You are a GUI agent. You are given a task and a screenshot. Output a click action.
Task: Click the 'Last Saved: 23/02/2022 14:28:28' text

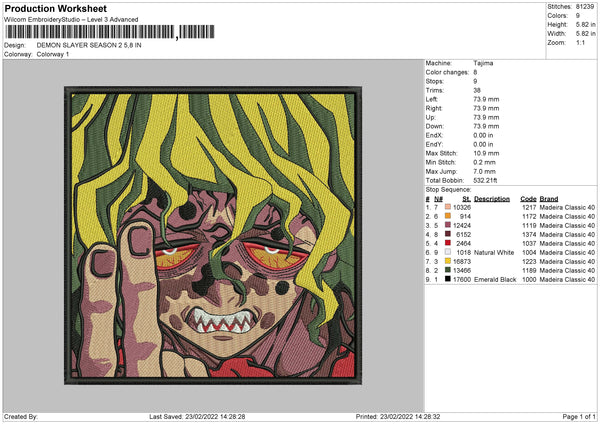point(197,416)
